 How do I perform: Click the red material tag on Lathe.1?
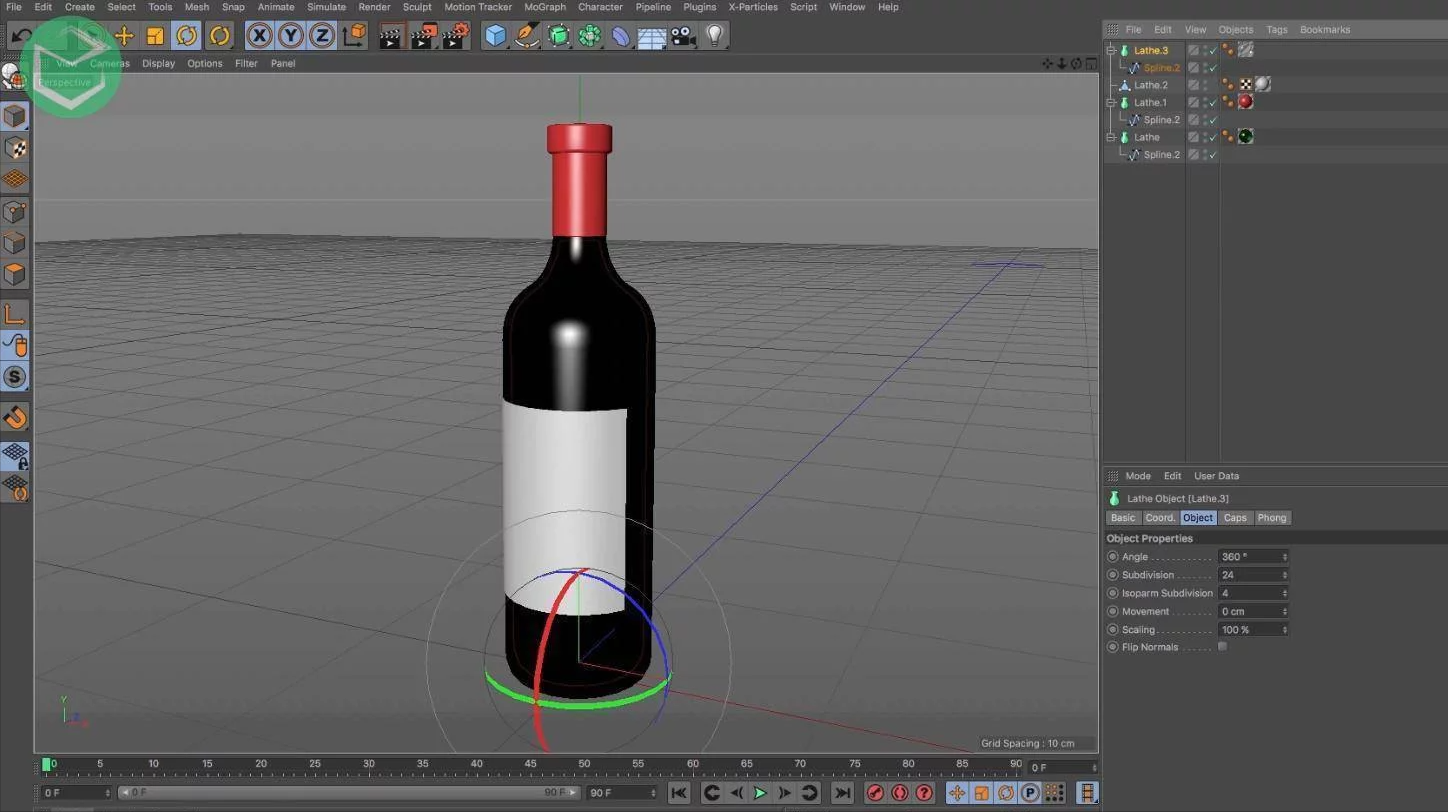pyautogui.click(x=1245, y=102)
